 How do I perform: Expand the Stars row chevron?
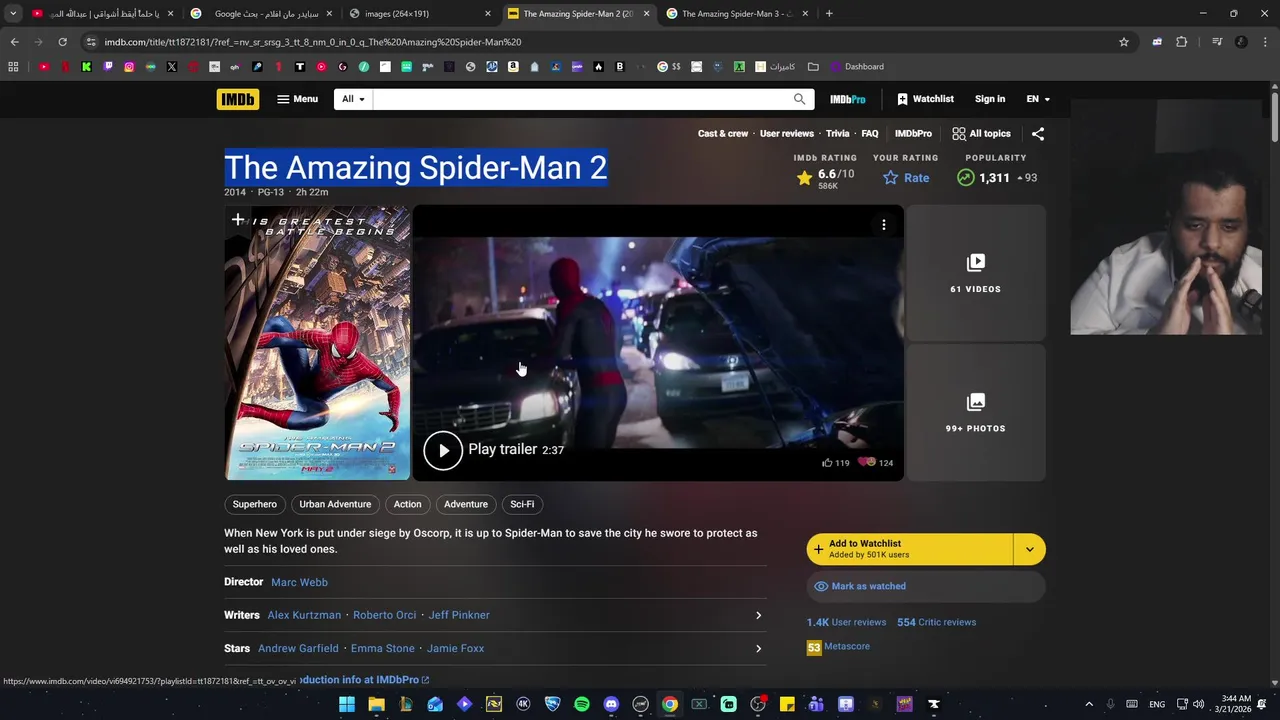pos(758,648)
